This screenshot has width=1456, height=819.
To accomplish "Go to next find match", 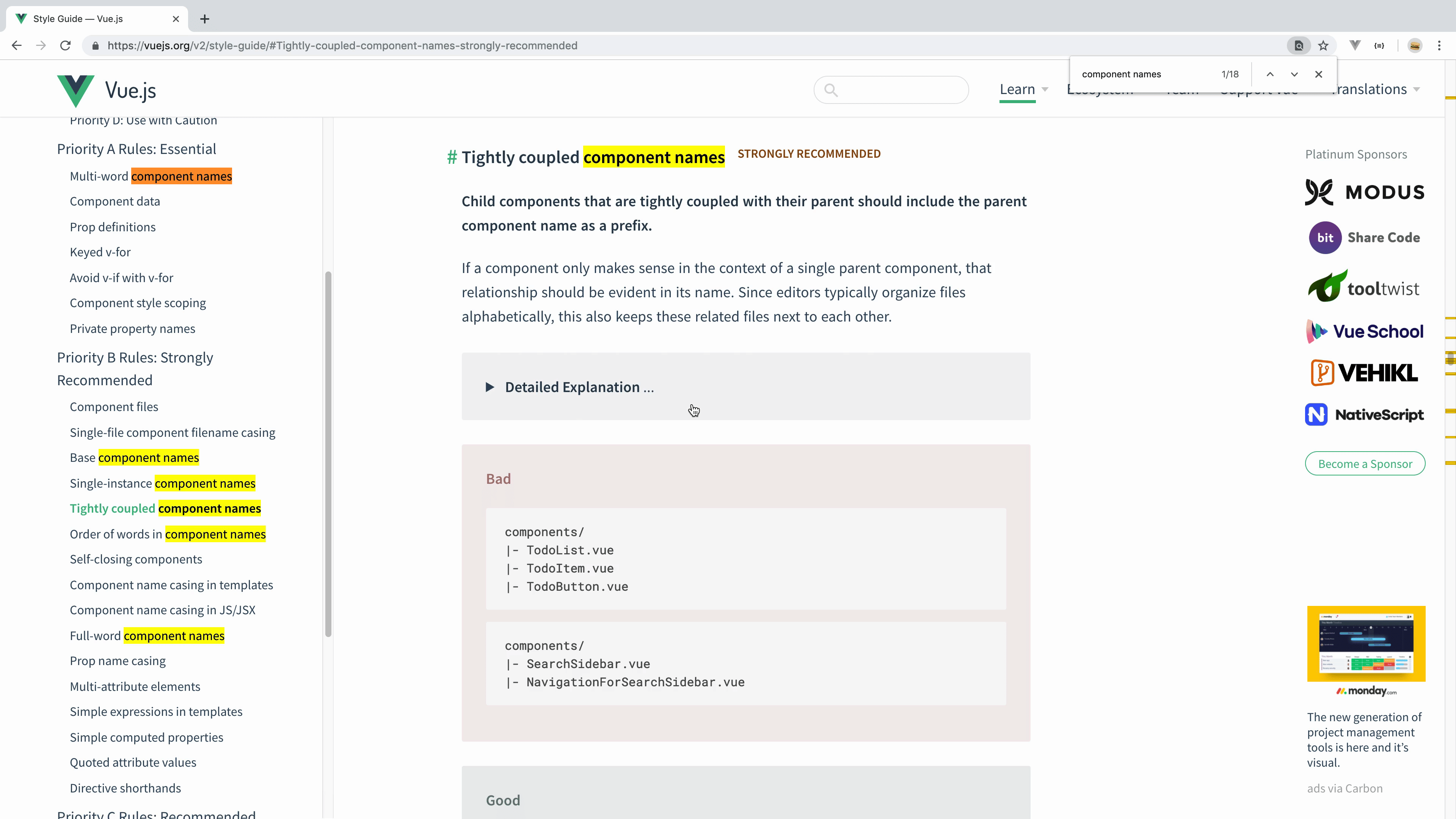I will (1294, 74).
